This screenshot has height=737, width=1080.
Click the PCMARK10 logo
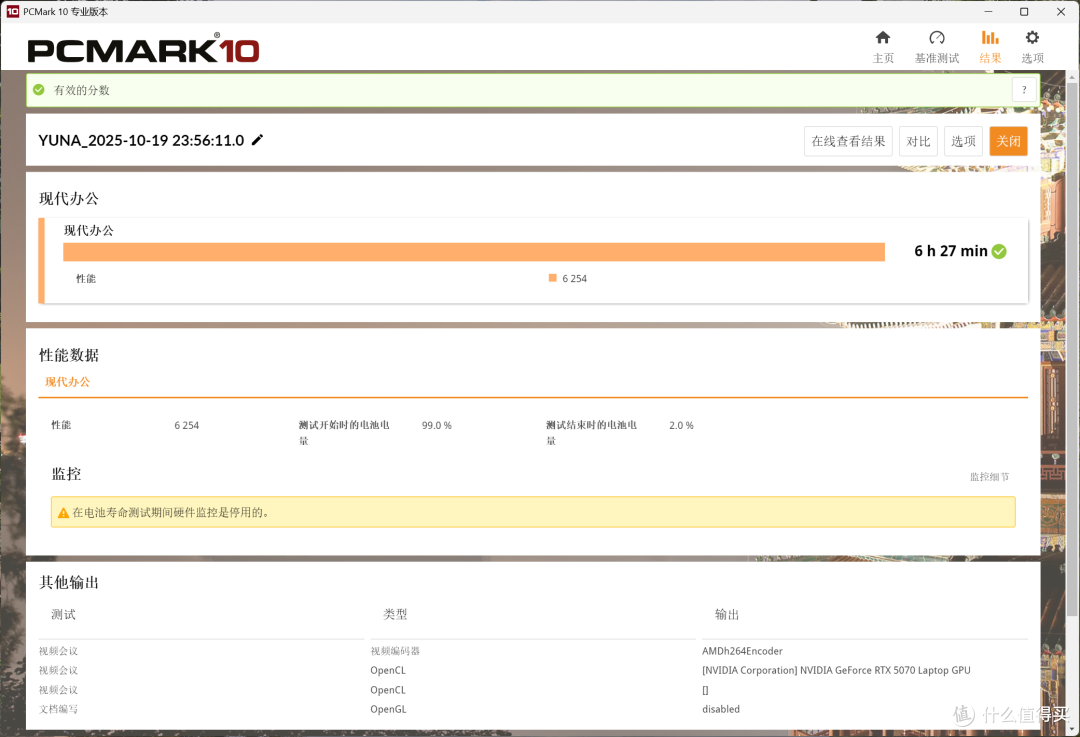pos(143,48)
